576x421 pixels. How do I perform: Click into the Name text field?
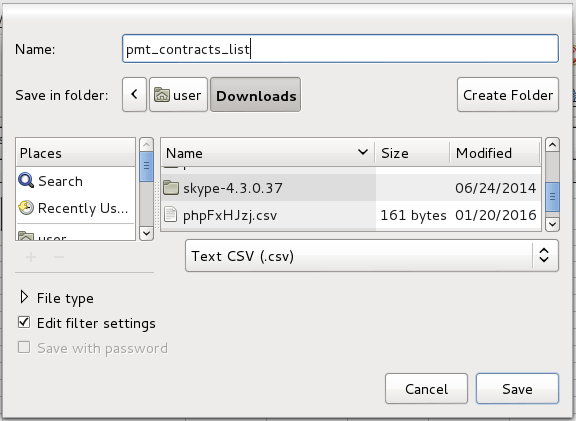(x=341, y=49)
